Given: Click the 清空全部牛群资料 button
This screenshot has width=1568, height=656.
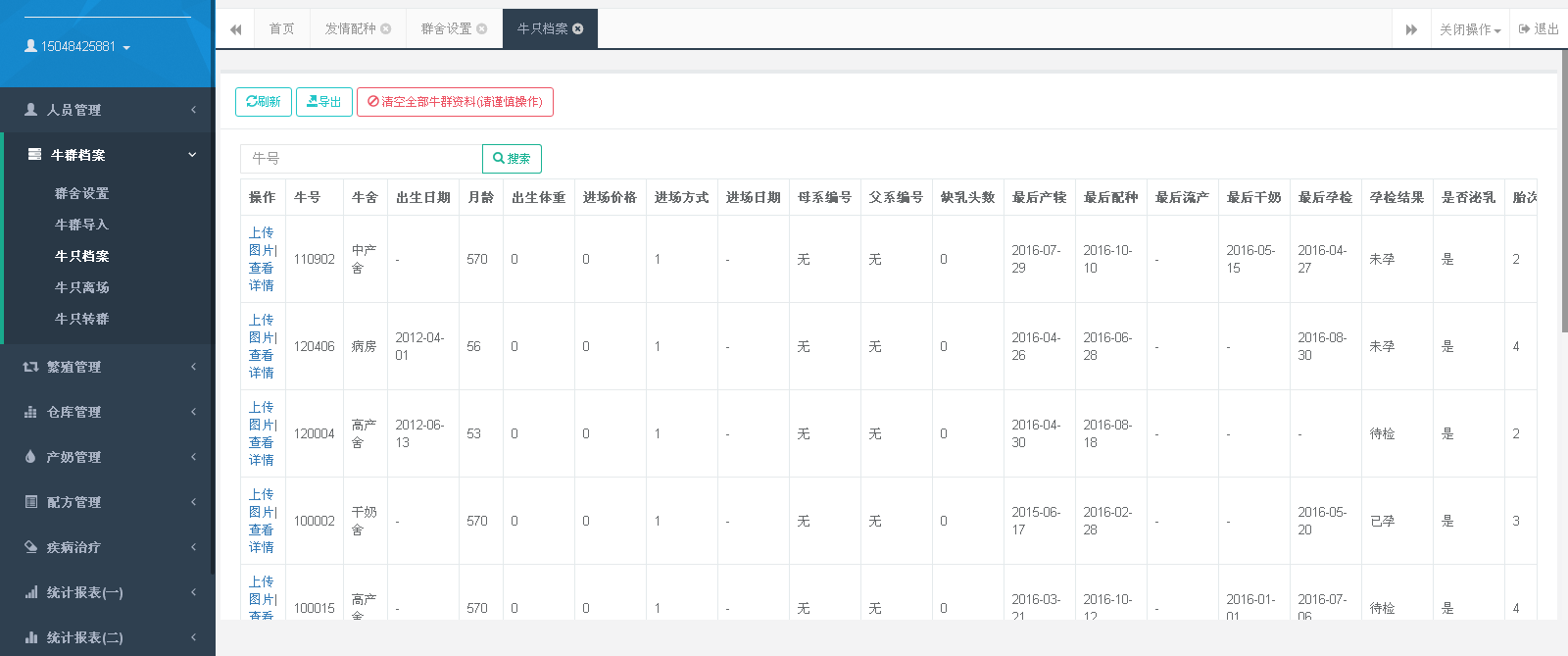Looking at the screenshot, I should click(455, 102).
